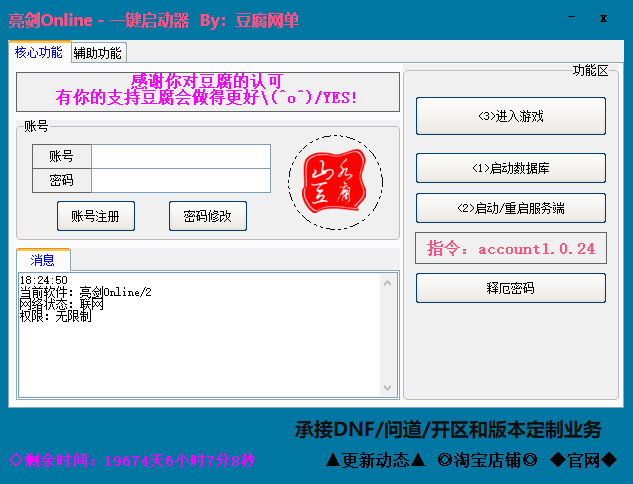633x484 pixels.
Task: Click the <1>启动数据库 button
Action: coord(511,168)
